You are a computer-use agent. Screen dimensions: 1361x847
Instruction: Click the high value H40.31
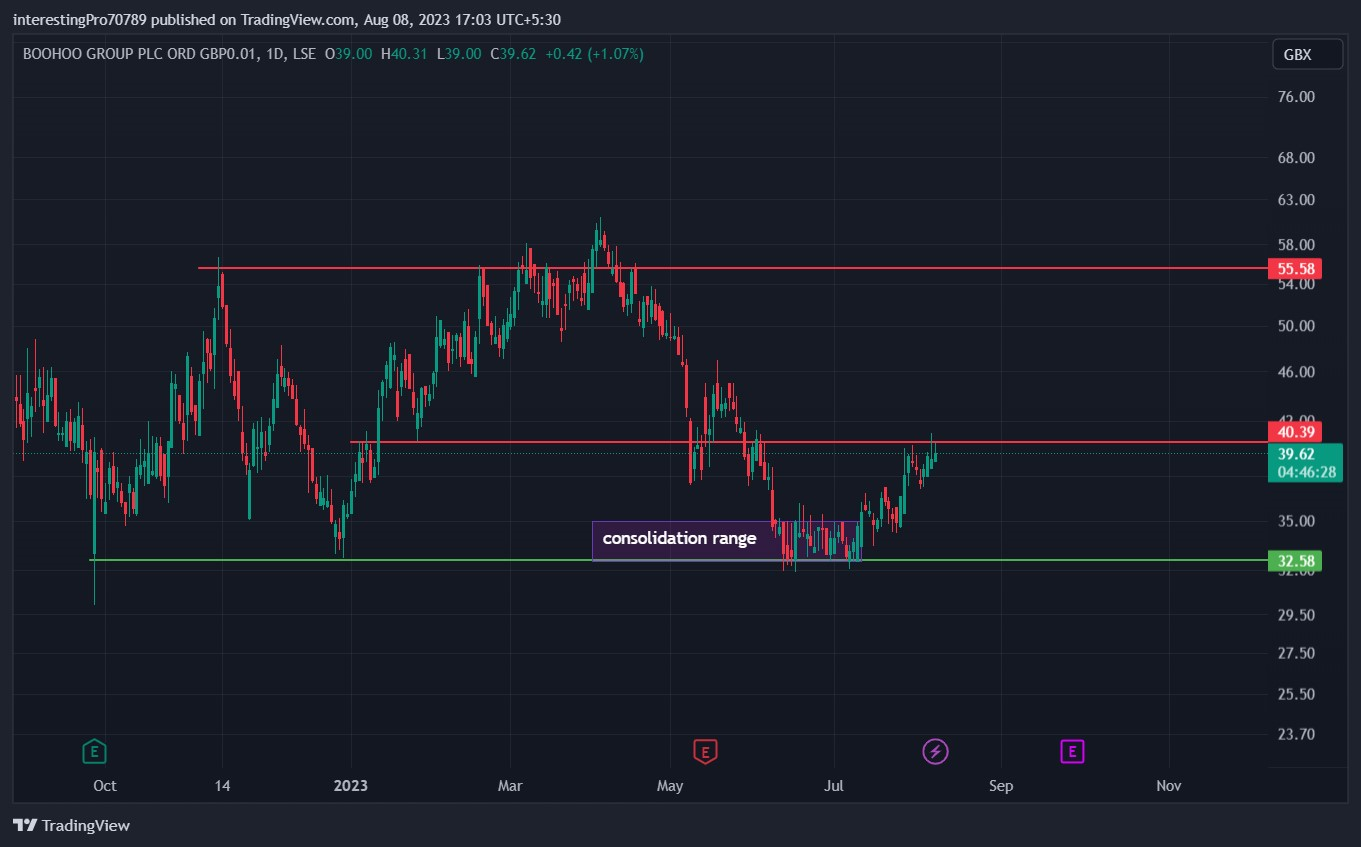point(405,54)
